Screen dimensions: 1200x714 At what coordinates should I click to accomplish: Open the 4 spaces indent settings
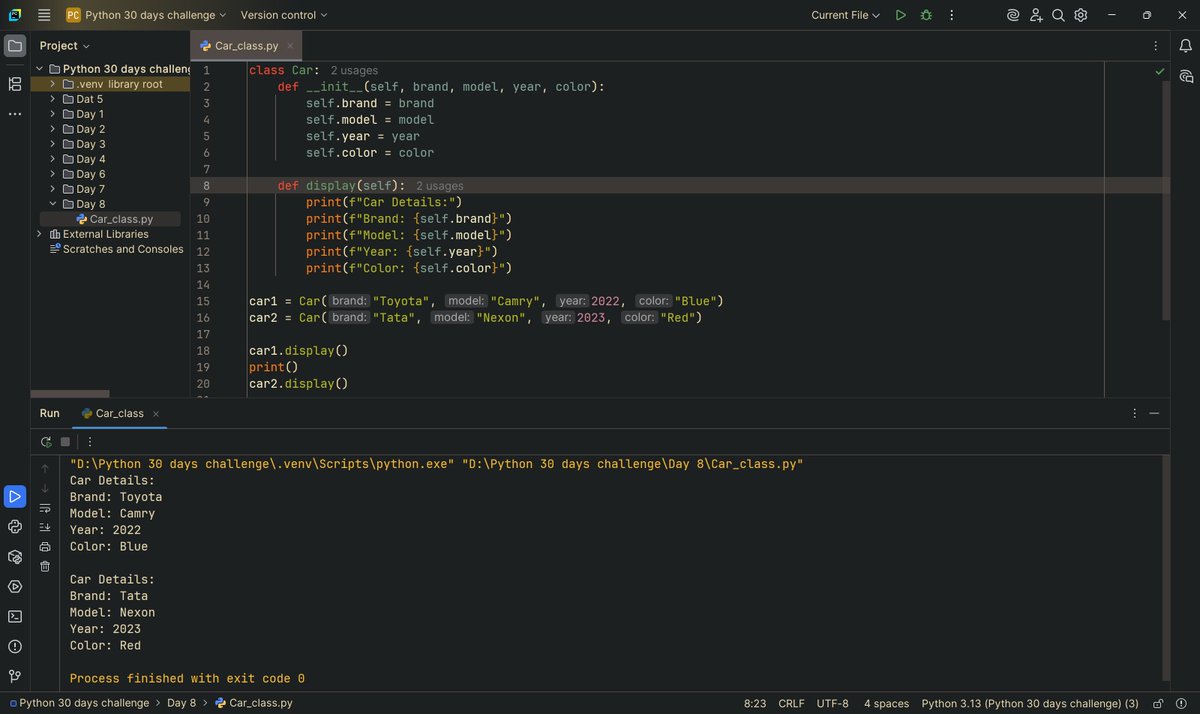point(886,703)
